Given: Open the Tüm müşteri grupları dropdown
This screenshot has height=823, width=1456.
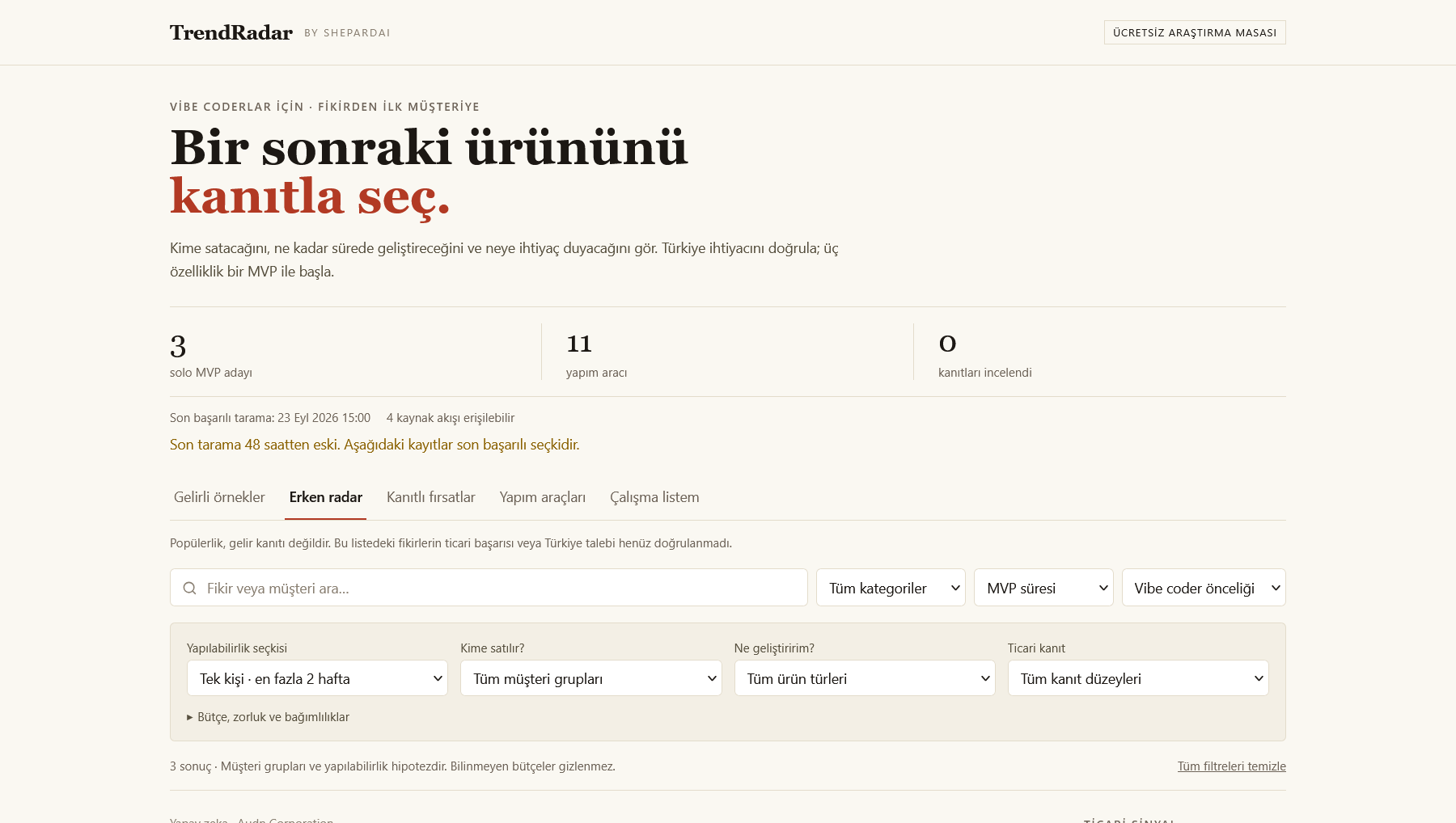Looking at the screenshot, I should [591, 678].
